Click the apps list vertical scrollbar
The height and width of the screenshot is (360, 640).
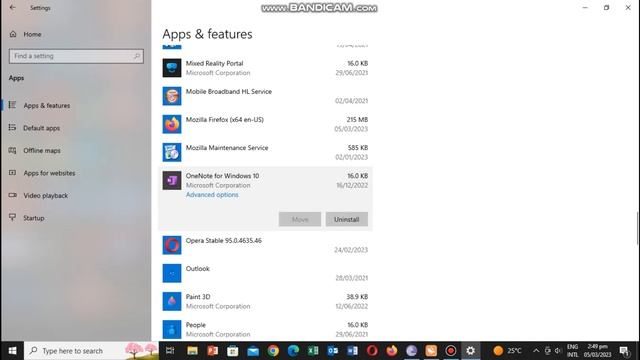point(637,229)
